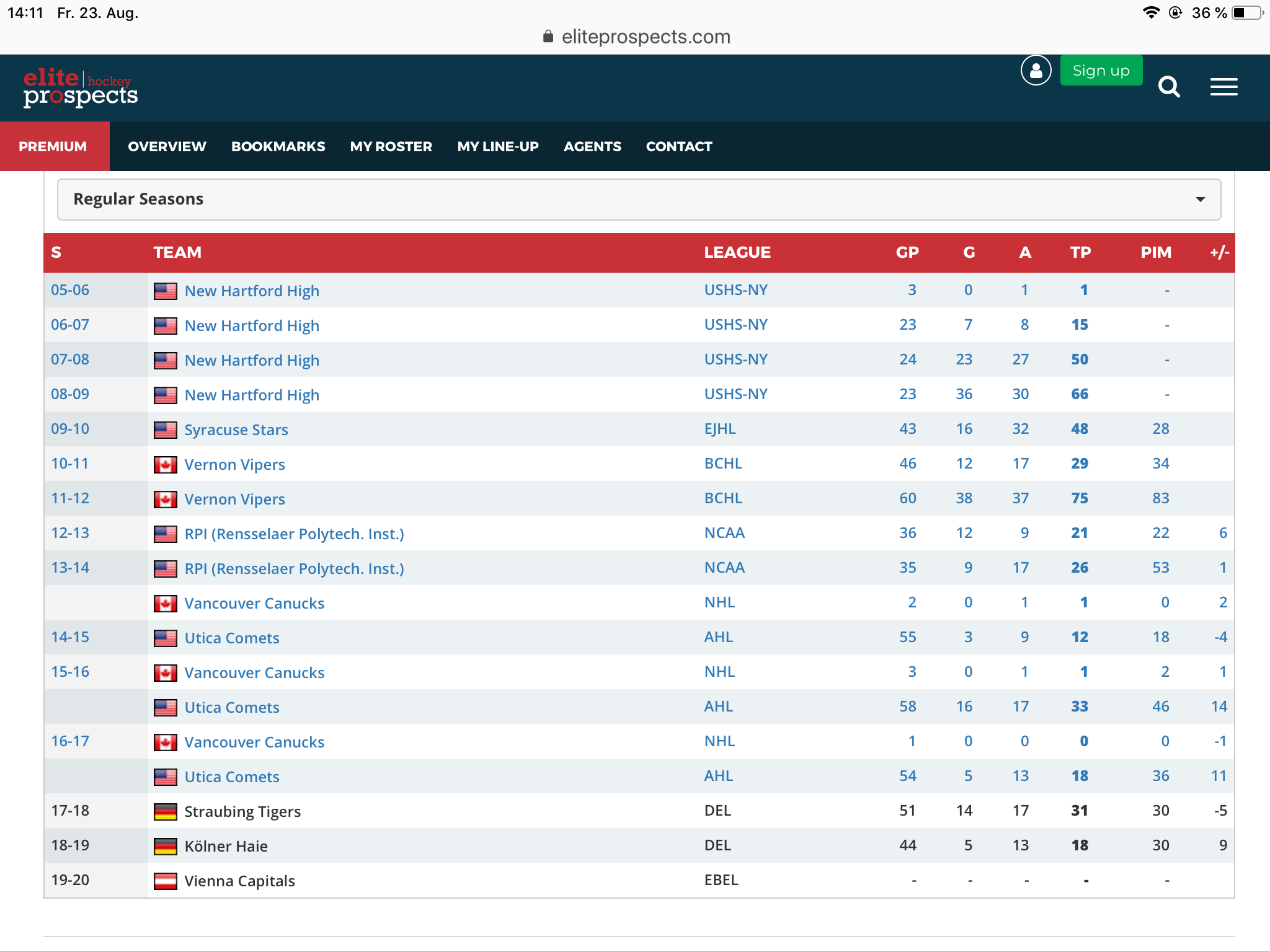This screenshot has width=1270, height=952.
Task: Click the Austrian flag next to Vienna Capitals
Action: tap(165, 881)
